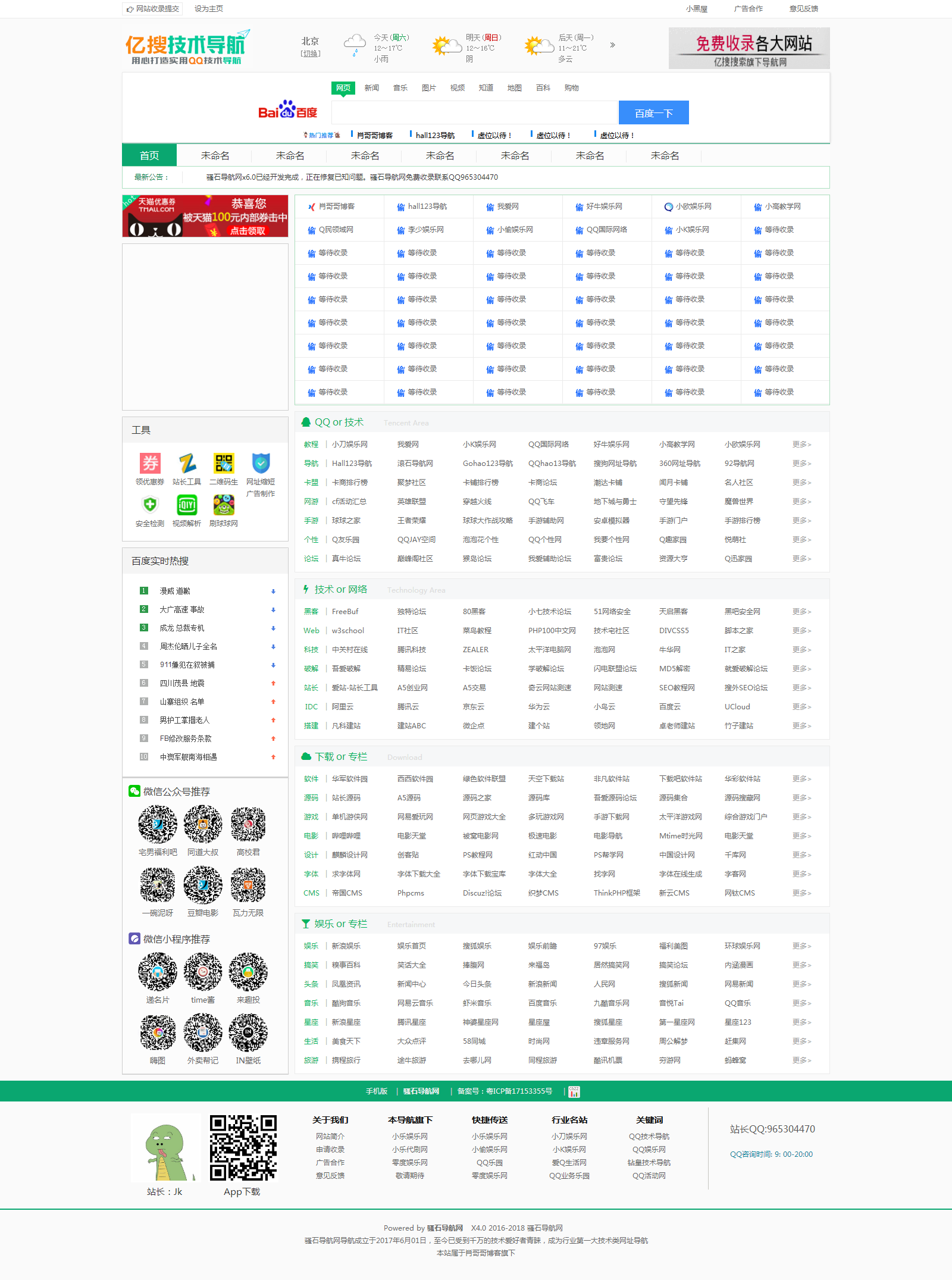Click the dinosaur avatar above 站长 Jk
The height and width of the screenshot is (1280, 952).
coord(166,1148)
